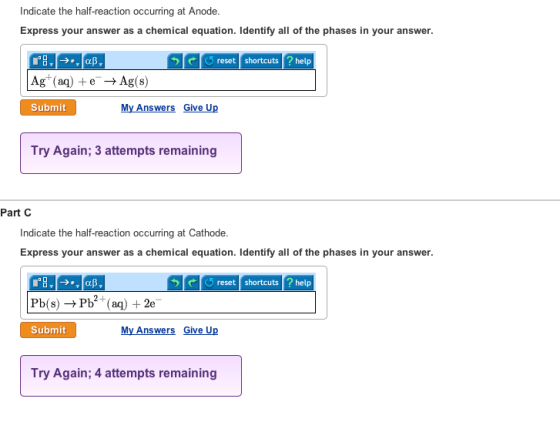Submit the Cathode half-reaction answer
The width and height of the screenshot is (560, 422).
pos(48,330)
